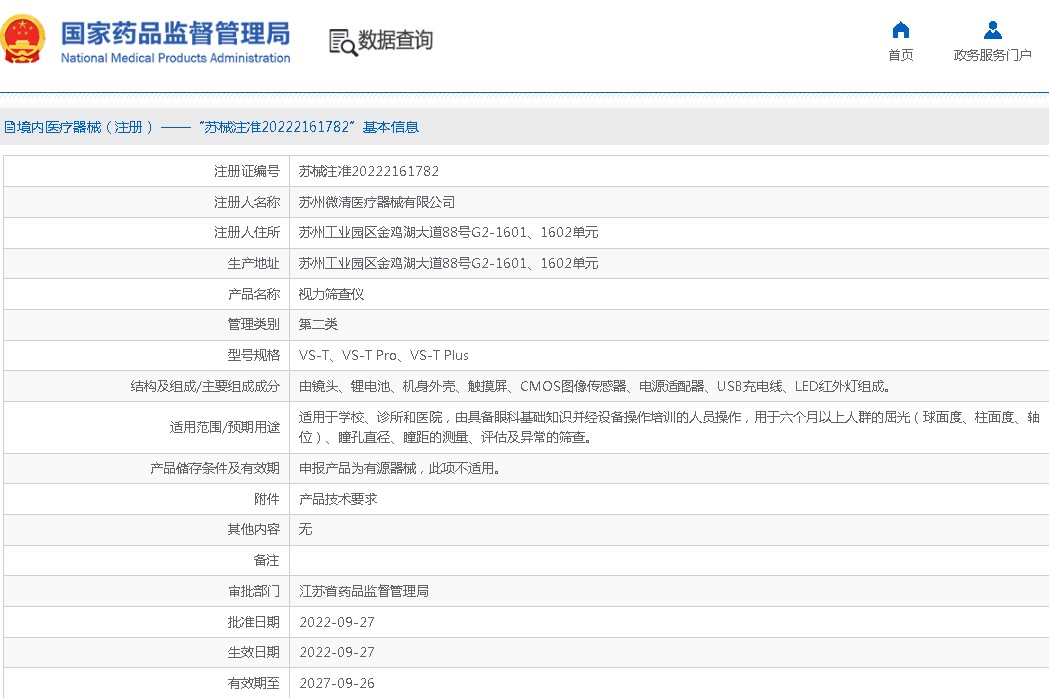Screen dimensions: 1049x698
Task: Open the 首页 link
Action: 900,55
